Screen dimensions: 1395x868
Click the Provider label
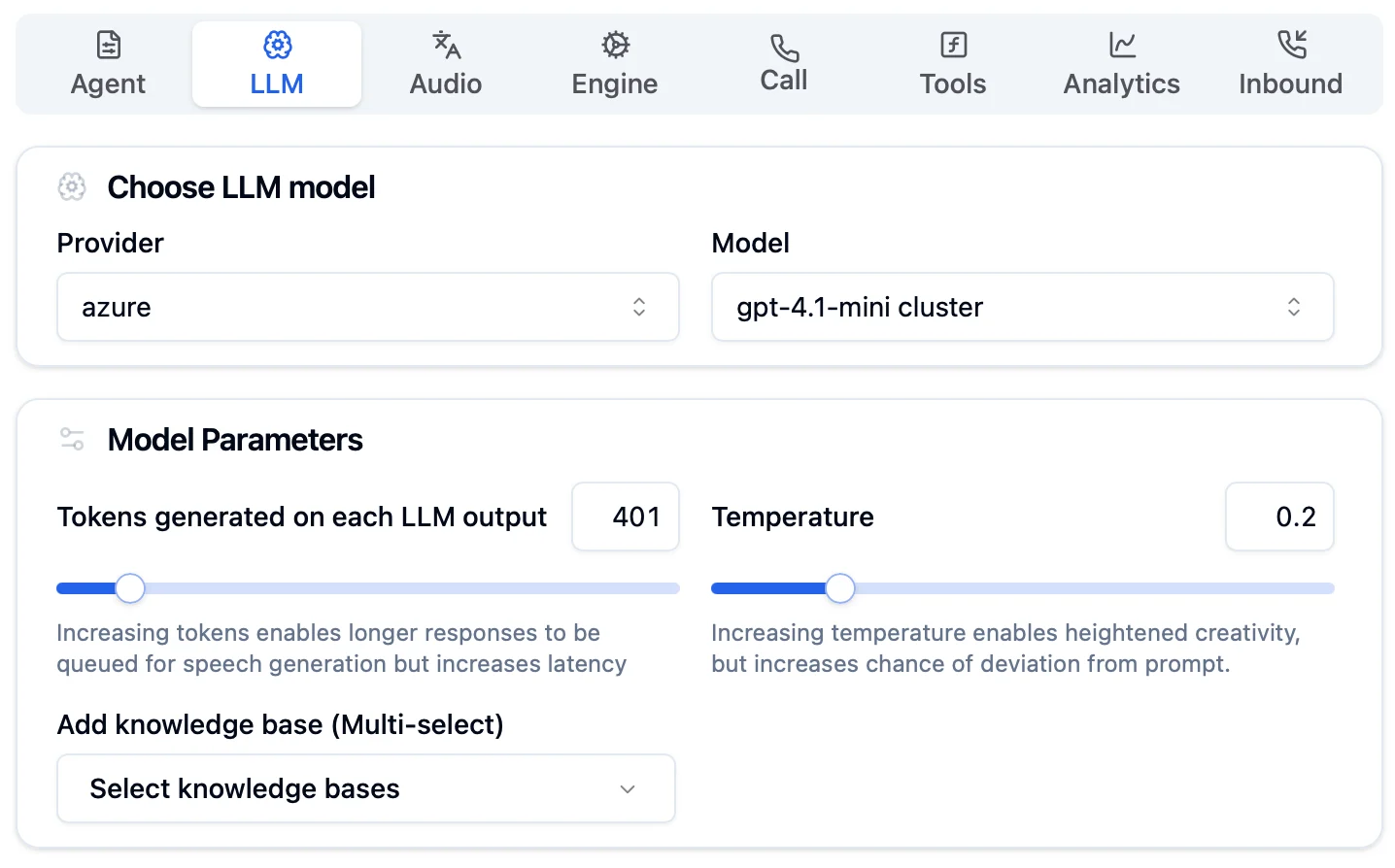pyautogui.click(x=111, y=243)
